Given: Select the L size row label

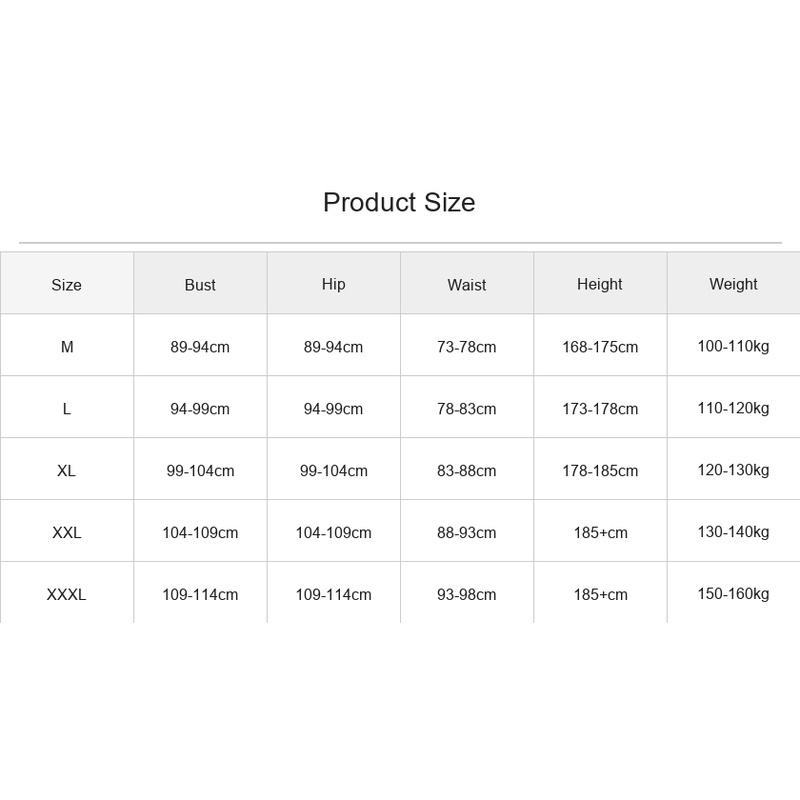Looking at the screenshot, I should pos(67,408).
